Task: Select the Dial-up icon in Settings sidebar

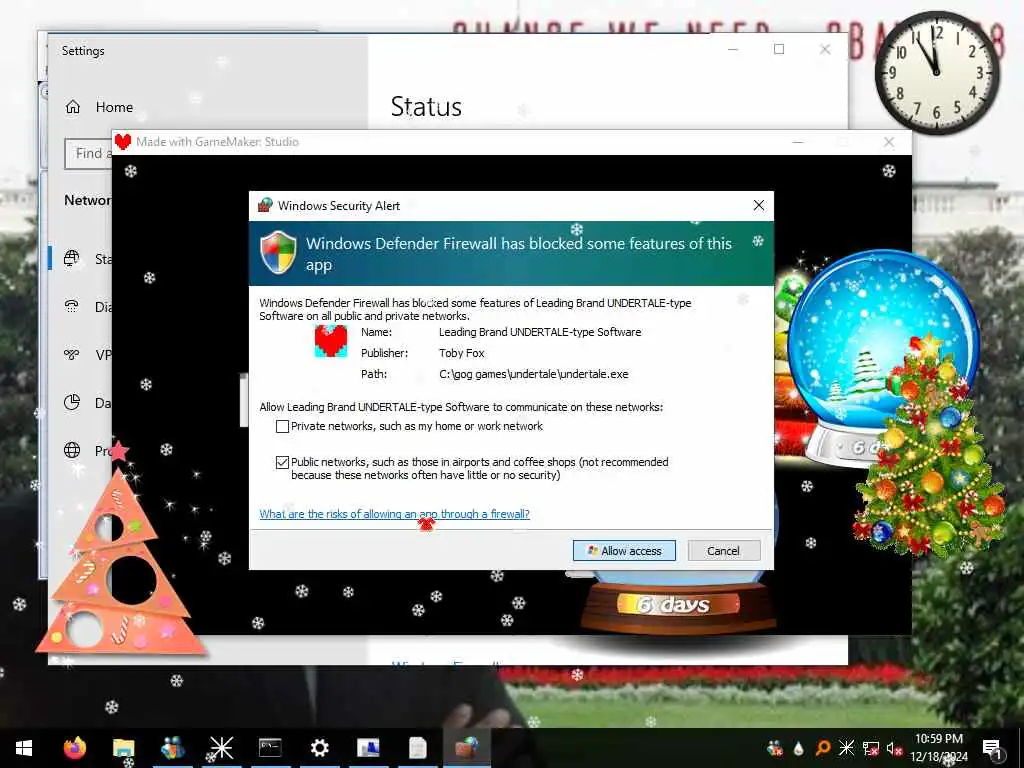Action: coord(72,306)
